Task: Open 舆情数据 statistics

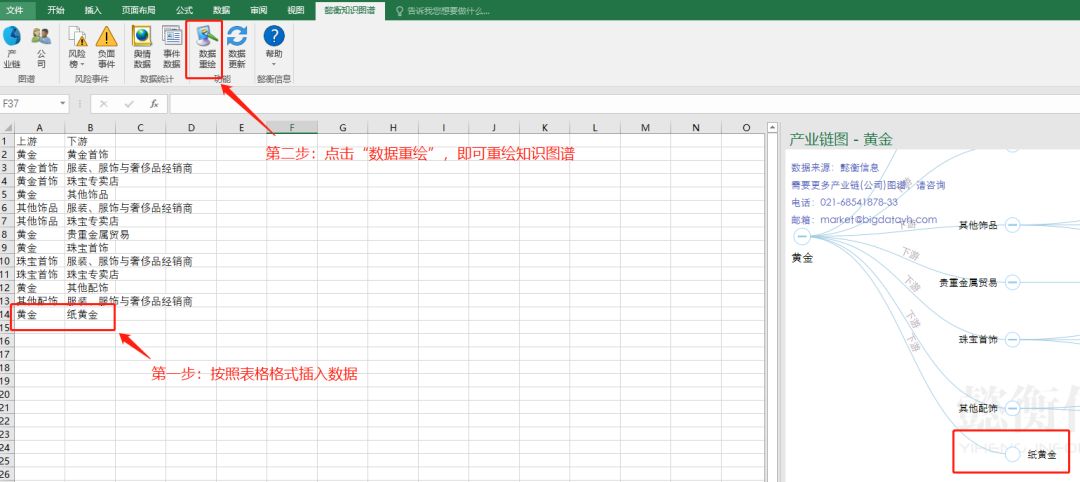Action: 142,47
